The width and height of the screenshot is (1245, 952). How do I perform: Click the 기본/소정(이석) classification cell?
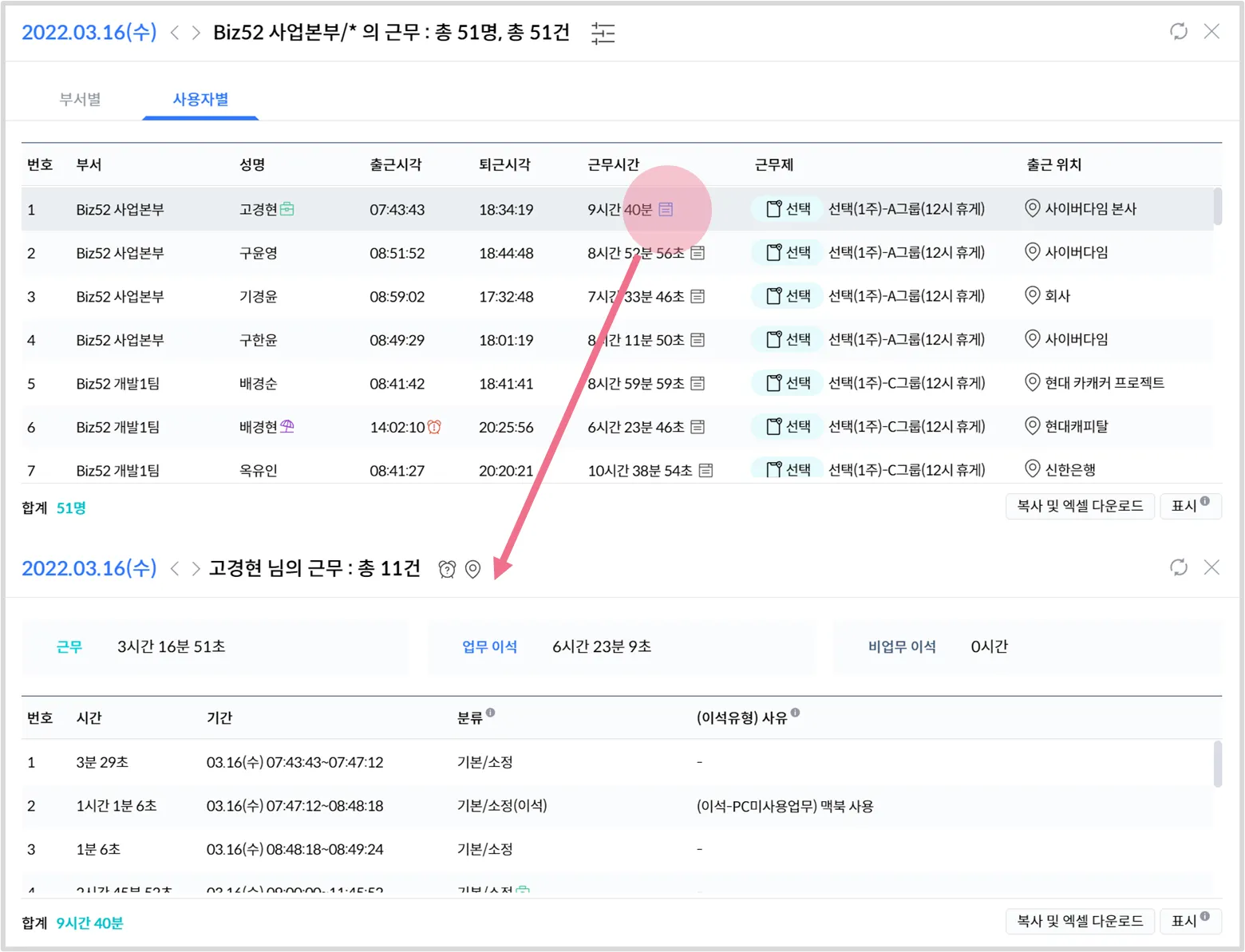point(502,806)
